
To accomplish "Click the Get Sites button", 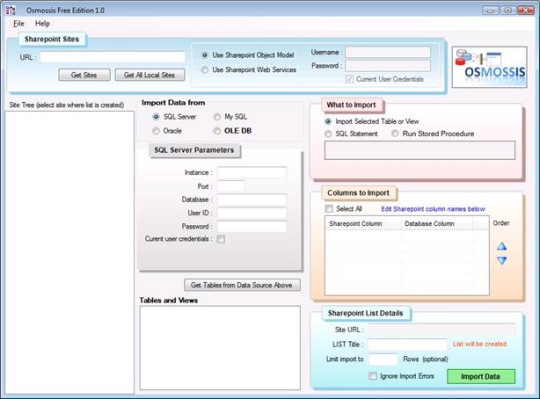I will (84, 75).
